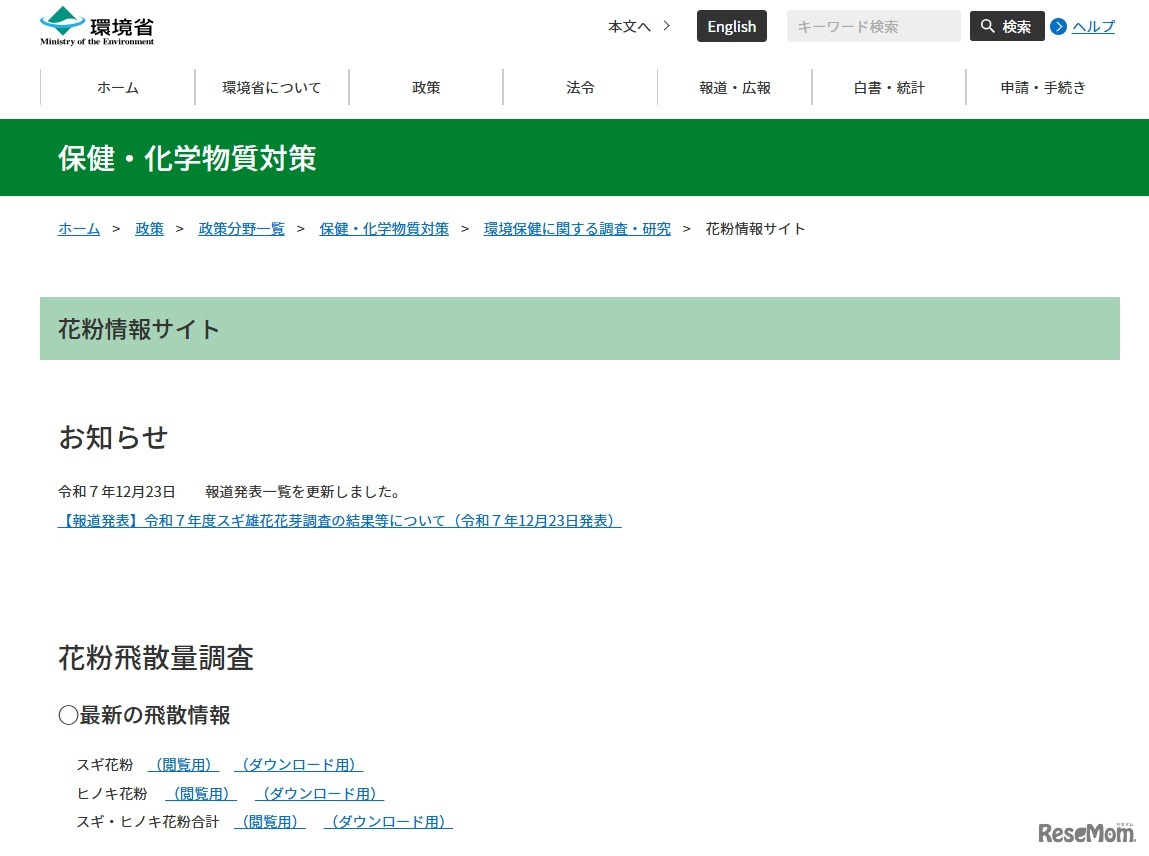Open スギ花粉 閲覧用 viewing link
This screenshot has width=1149, height=856.
[x=183, y=764]
